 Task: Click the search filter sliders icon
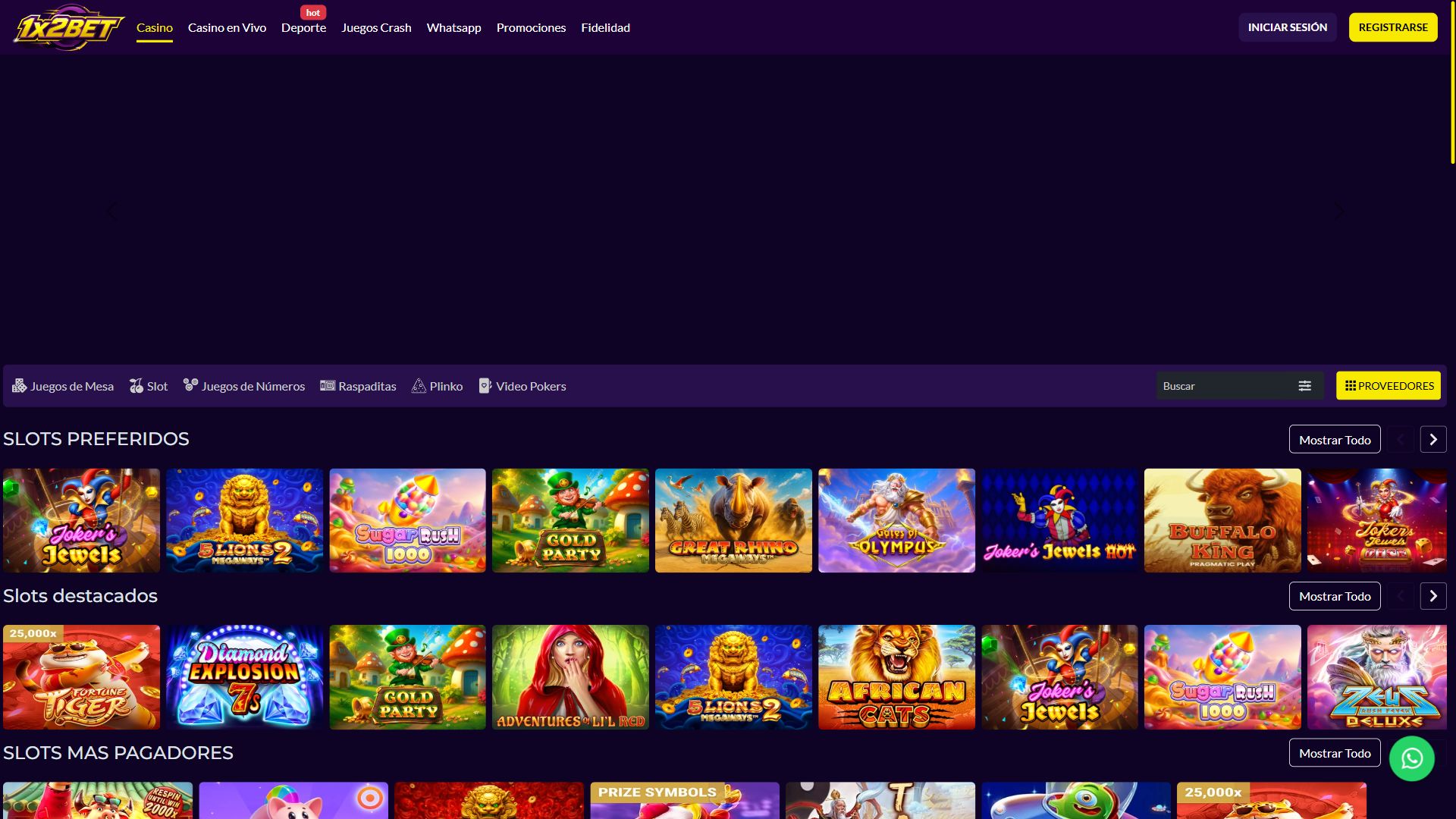[x=1304, y=386]
